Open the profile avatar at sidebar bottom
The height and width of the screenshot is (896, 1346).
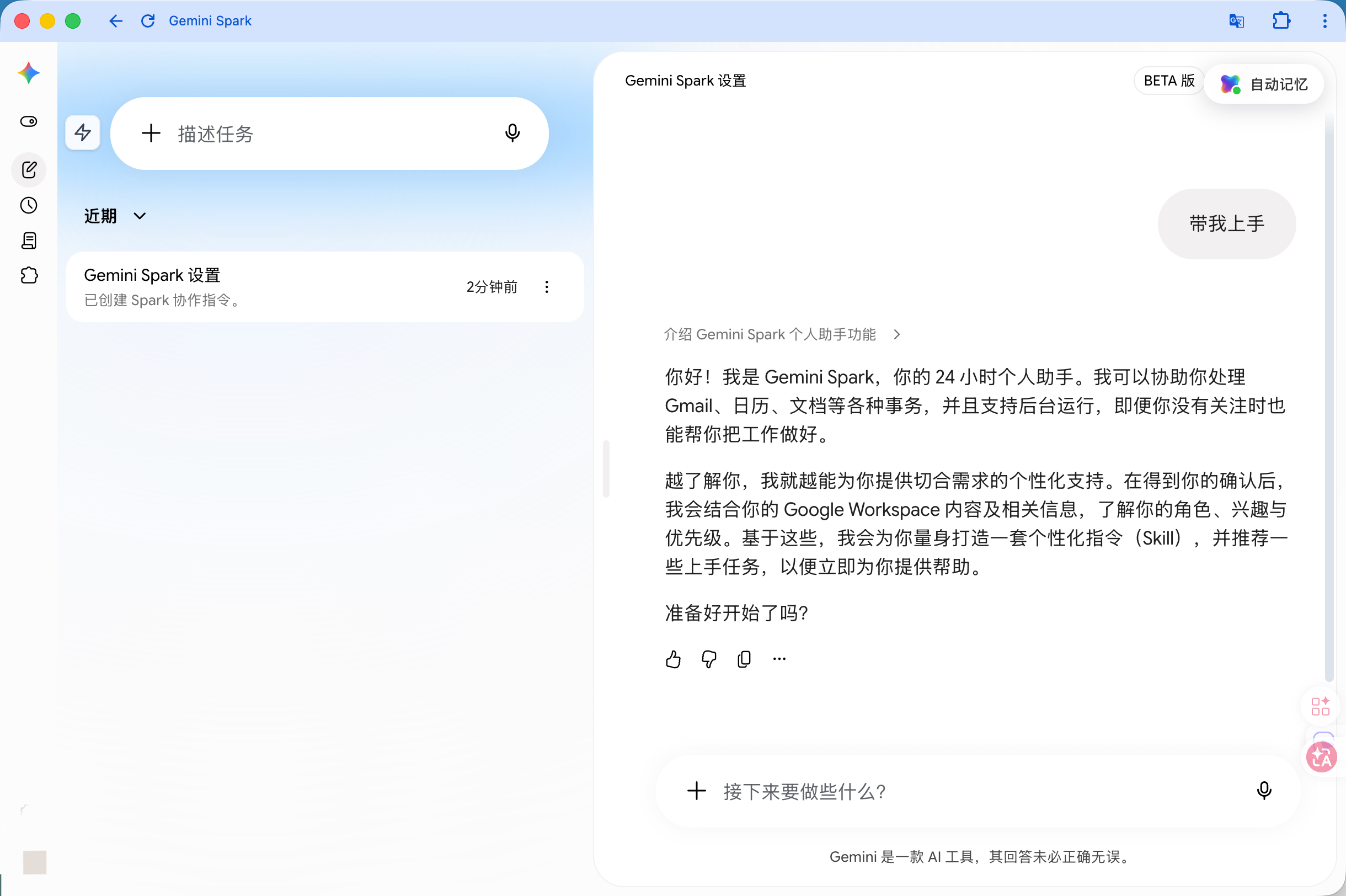tap(34, 862)
